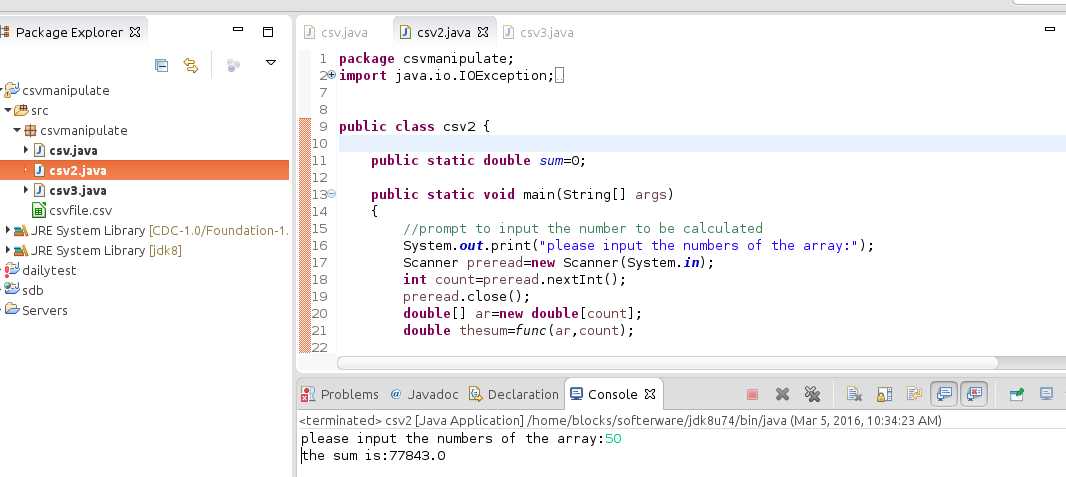Select csvfile.csv in the tree
The image size is (1066, 477).
[80, 211]
